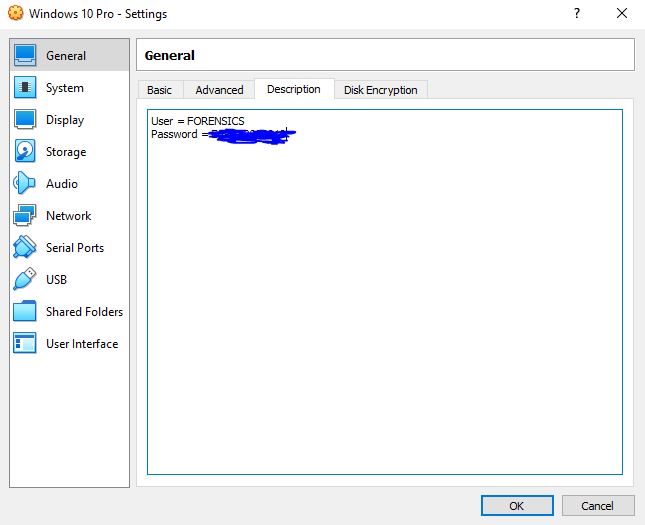Place cursor after the 'Password =' text

click(x=209, y=134)
